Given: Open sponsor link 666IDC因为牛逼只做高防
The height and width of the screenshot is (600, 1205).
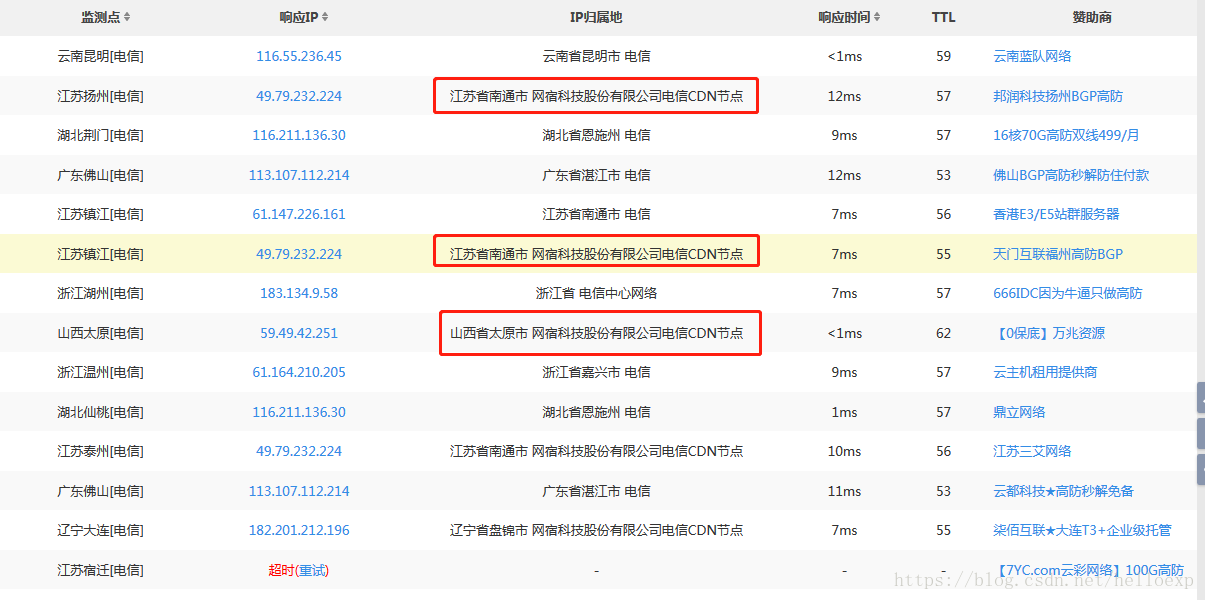Looking at the screenshot, I should [1068, 293].
